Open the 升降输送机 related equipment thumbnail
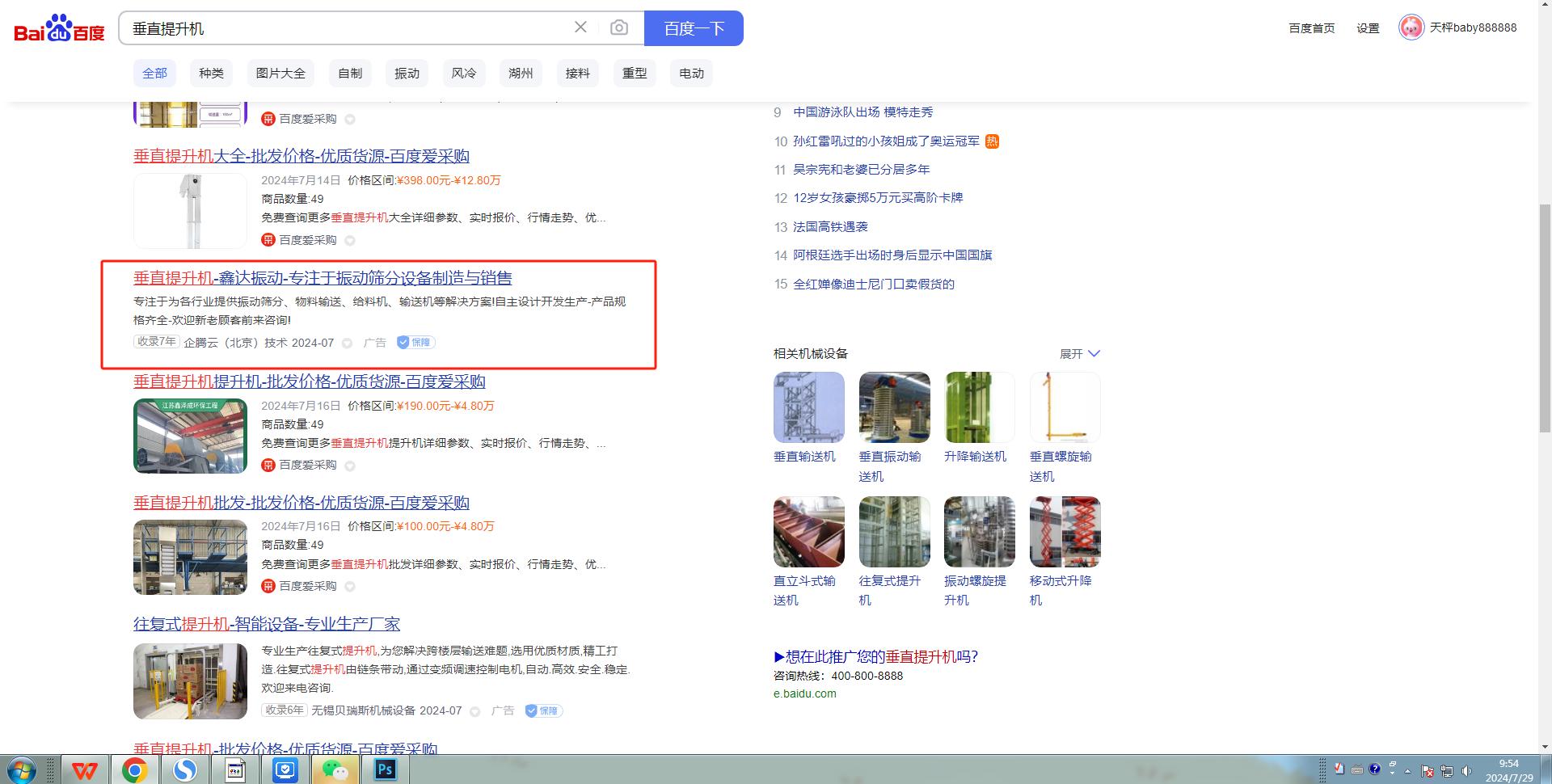This screenshot has height=784, width=1552. click(x=980, y=407)
